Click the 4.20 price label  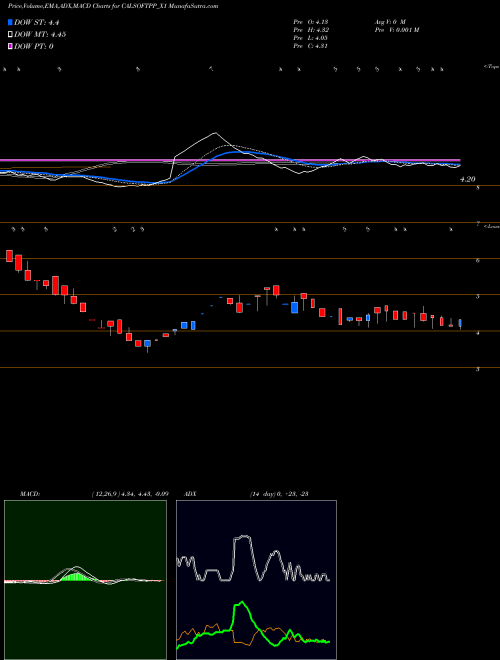point(468,179)
